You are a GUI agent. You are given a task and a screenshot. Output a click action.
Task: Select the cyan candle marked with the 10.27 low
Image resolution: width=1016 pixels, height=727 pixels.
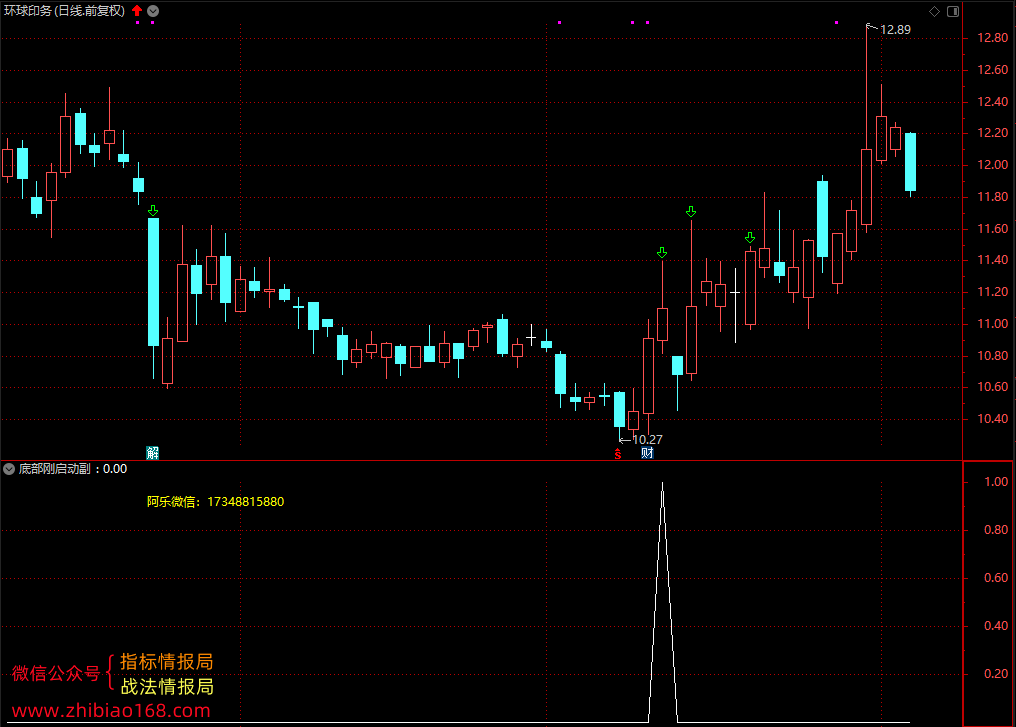[x=619, y=409]
